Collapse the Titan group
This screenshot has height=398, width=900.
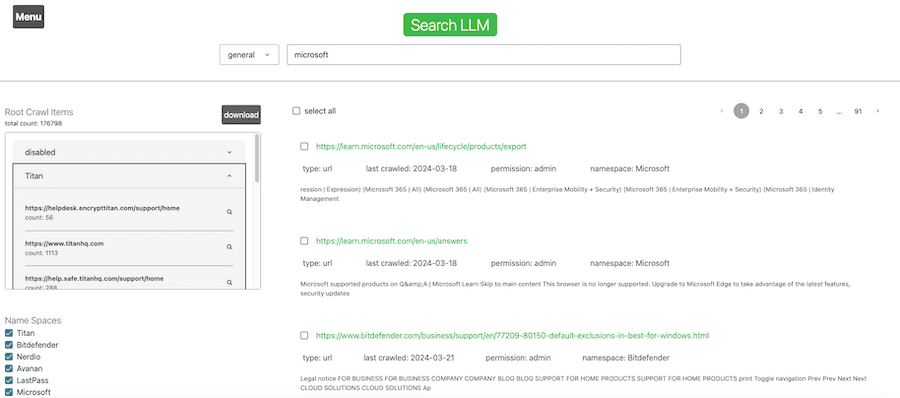[x=129, y=176]
